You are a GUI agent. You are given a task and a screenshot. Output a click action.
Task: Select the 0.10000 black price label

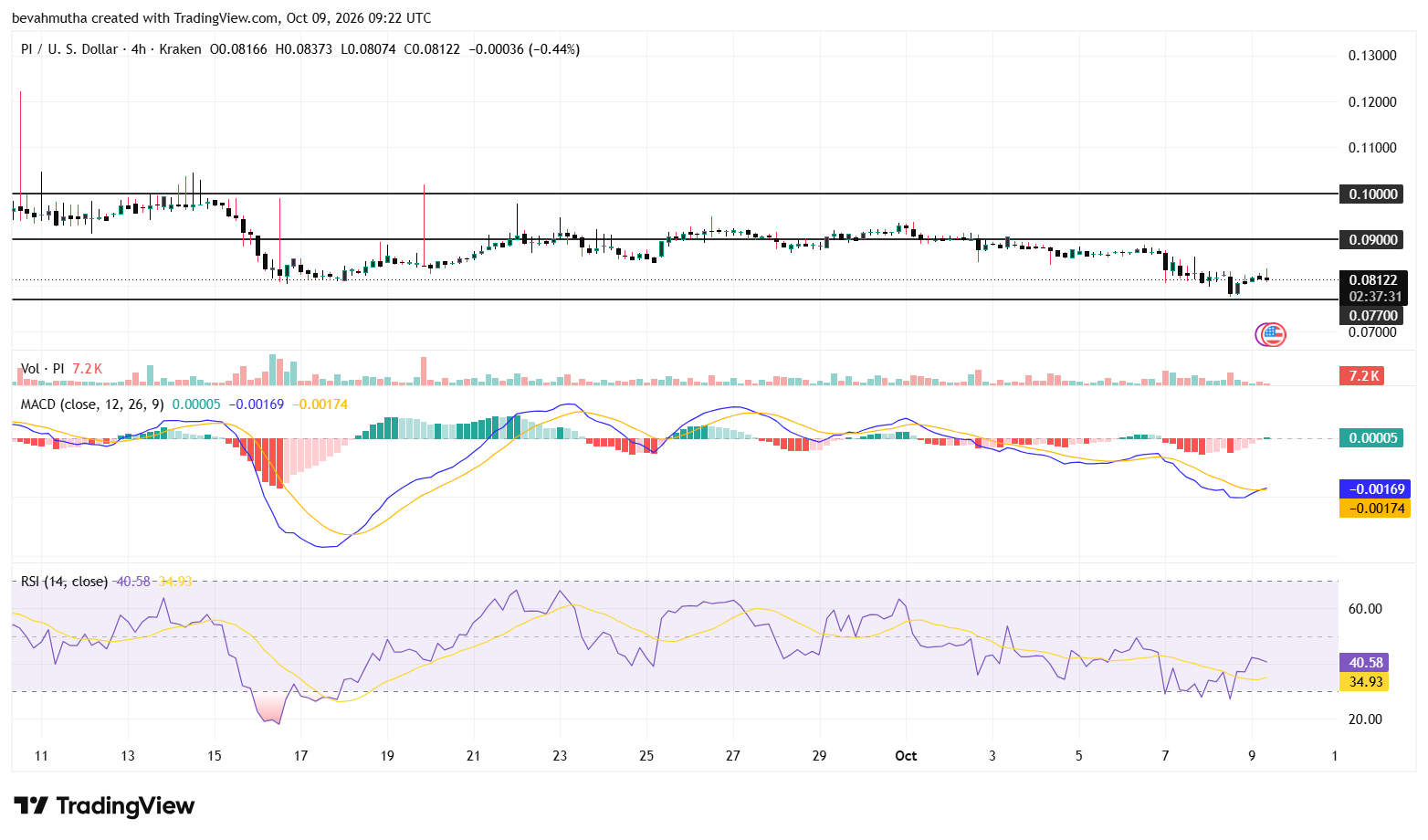coord(1371,194)
